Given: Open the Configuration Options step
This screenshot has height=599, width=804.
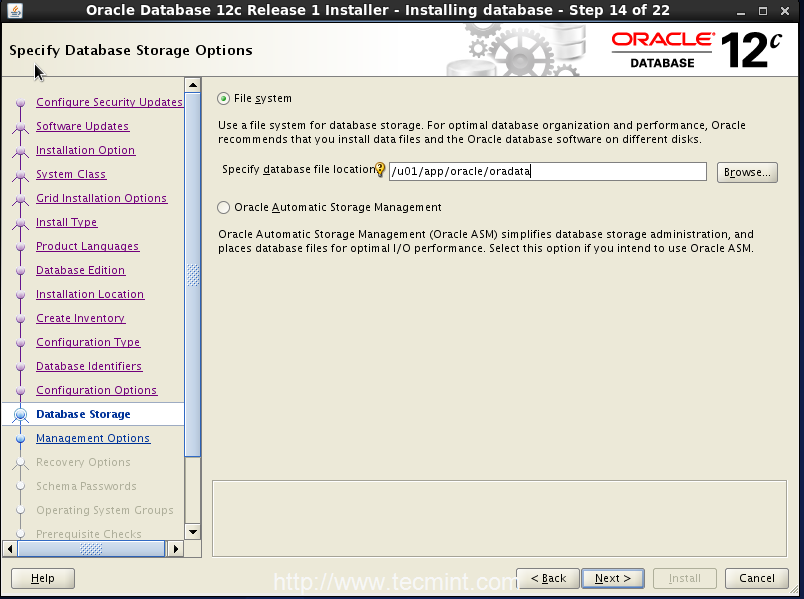Looking at the screenshot, I should click(97, 390).
